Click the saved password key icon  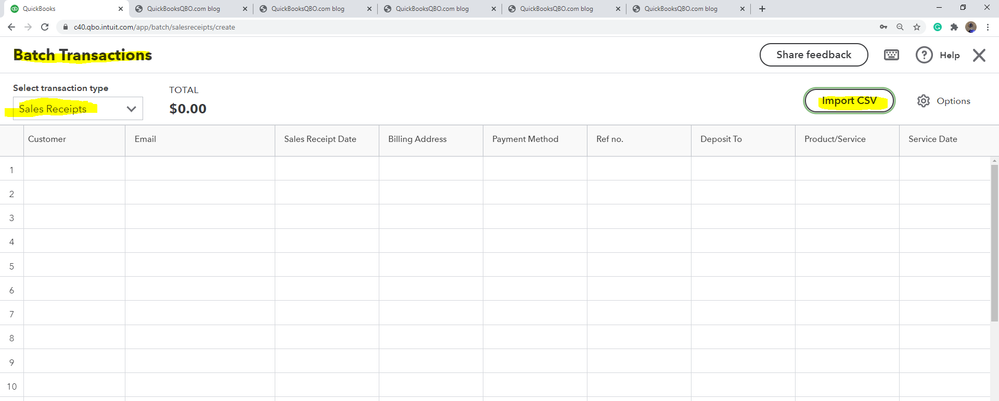(883, 27)
